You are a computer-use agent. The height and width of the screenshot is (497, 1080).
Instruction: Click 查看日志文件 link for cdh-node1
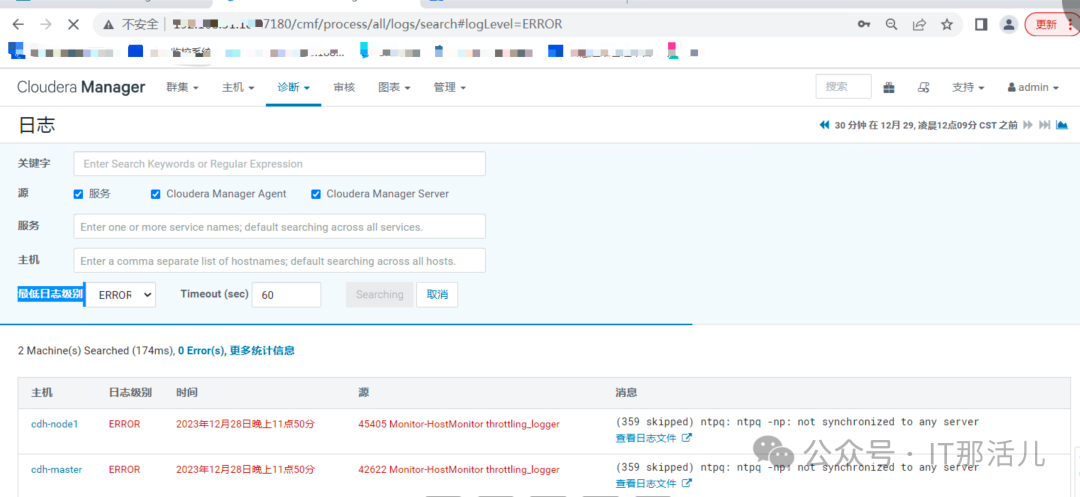tap(646, 438)
